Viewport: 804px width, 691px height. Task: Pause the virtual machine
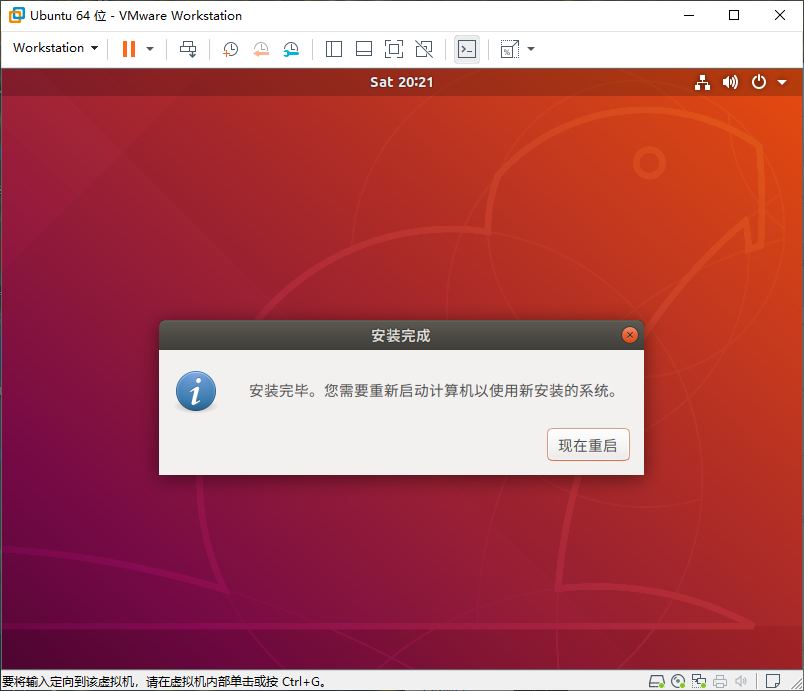pyautogui.click(x=129, y=49)
